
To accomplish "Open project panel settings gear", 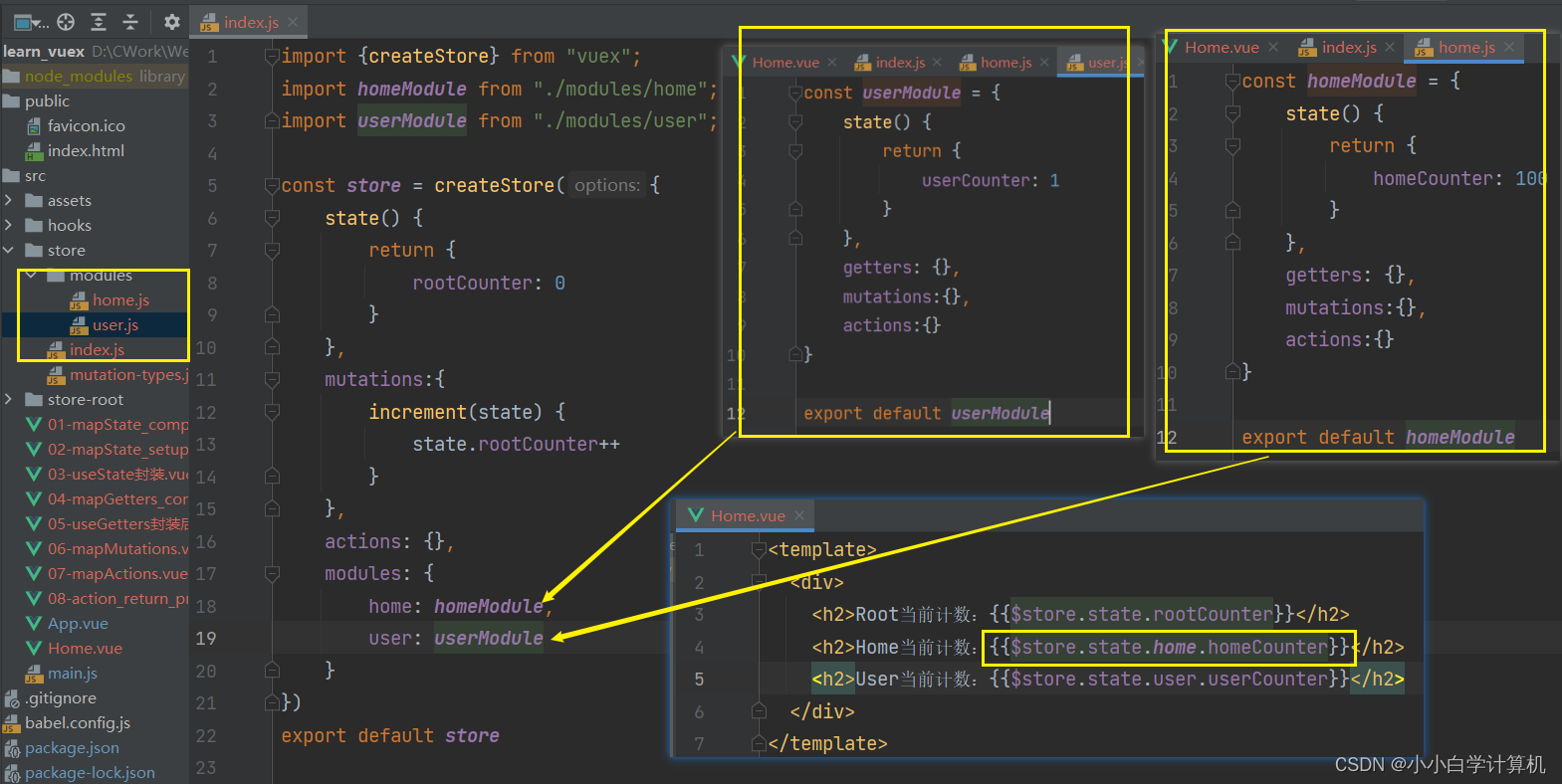I will (x=171, y=21).
